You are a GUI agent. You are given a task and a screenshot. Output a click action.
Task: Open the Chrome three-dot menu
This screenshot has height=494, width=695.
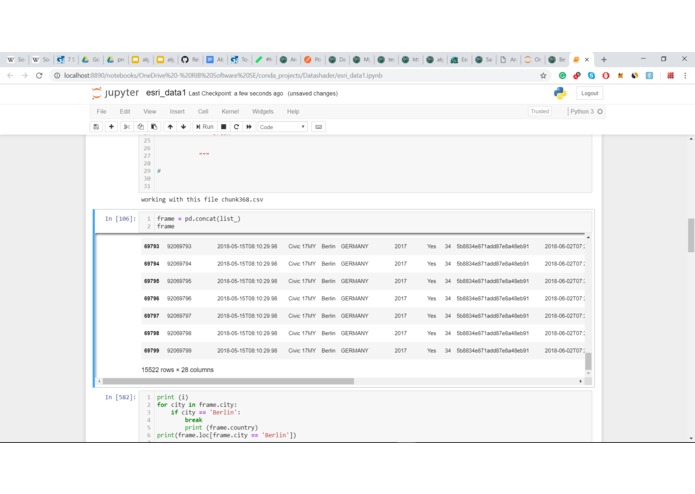point(685,75)
